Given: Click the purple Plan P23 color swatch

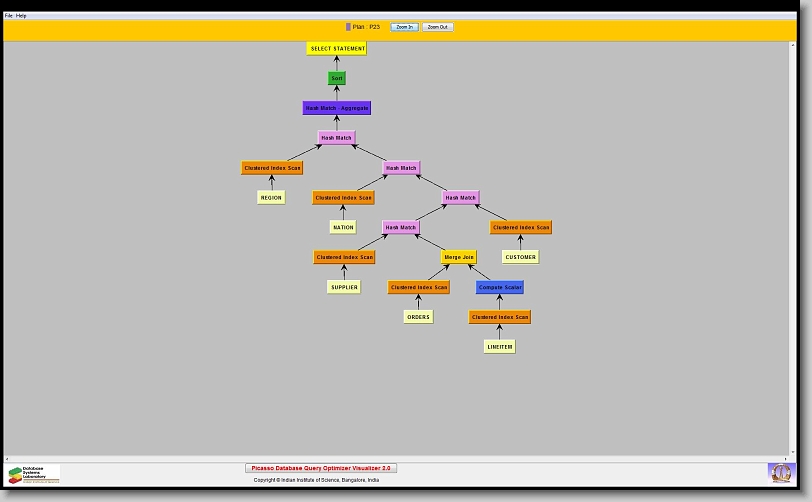Looking at the screenshot, I should (x=348, y=27).
